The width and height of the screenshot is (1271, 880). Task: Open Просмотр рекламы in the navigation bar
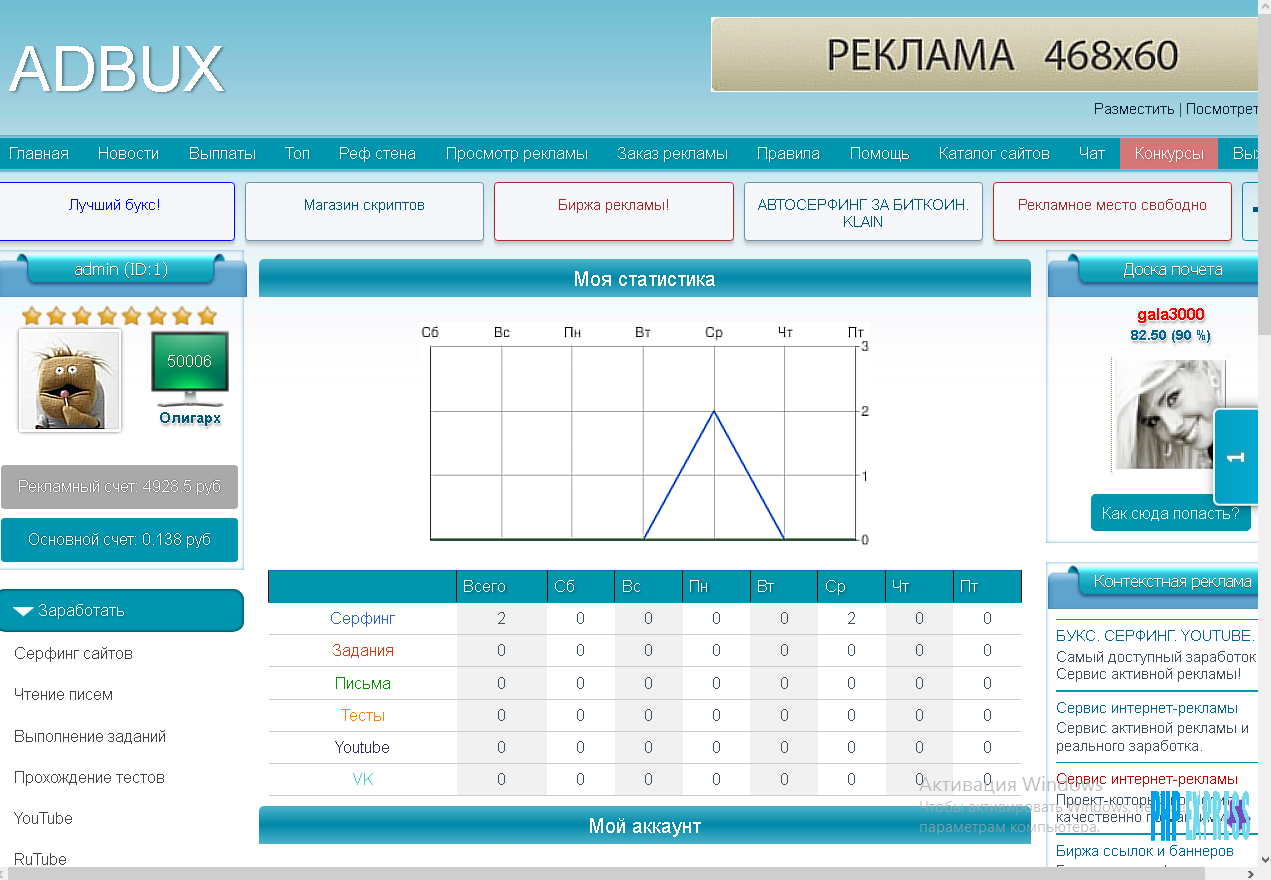pyautogui.click(x=517, y=153)
